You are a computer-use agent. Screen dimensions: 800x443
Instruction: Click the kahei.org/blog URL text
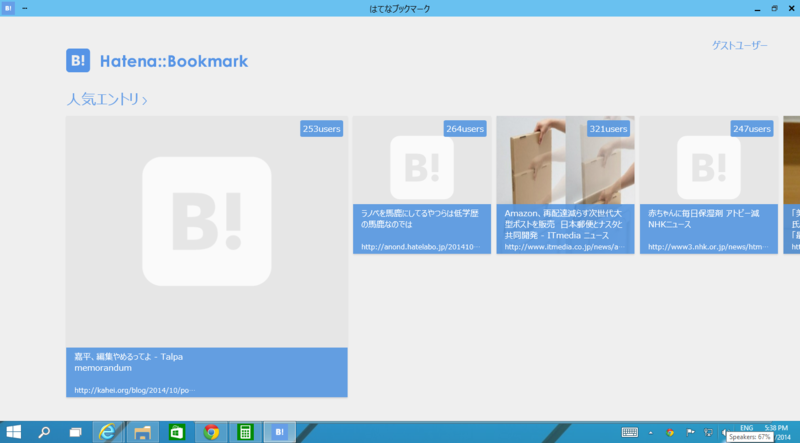135,390
